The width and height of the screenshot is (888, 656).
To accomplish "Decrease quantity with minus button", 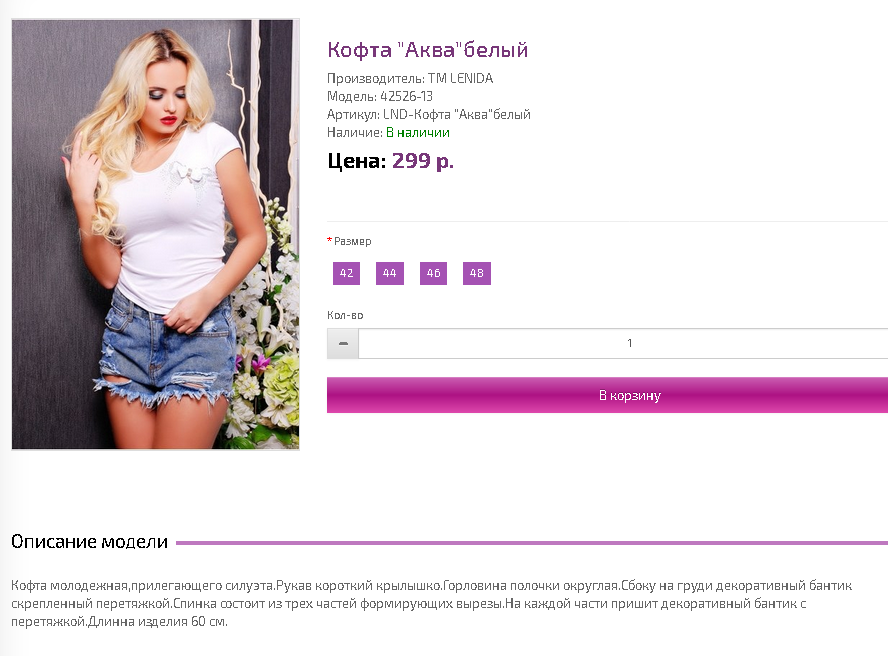I will click(x=343, y=343).
